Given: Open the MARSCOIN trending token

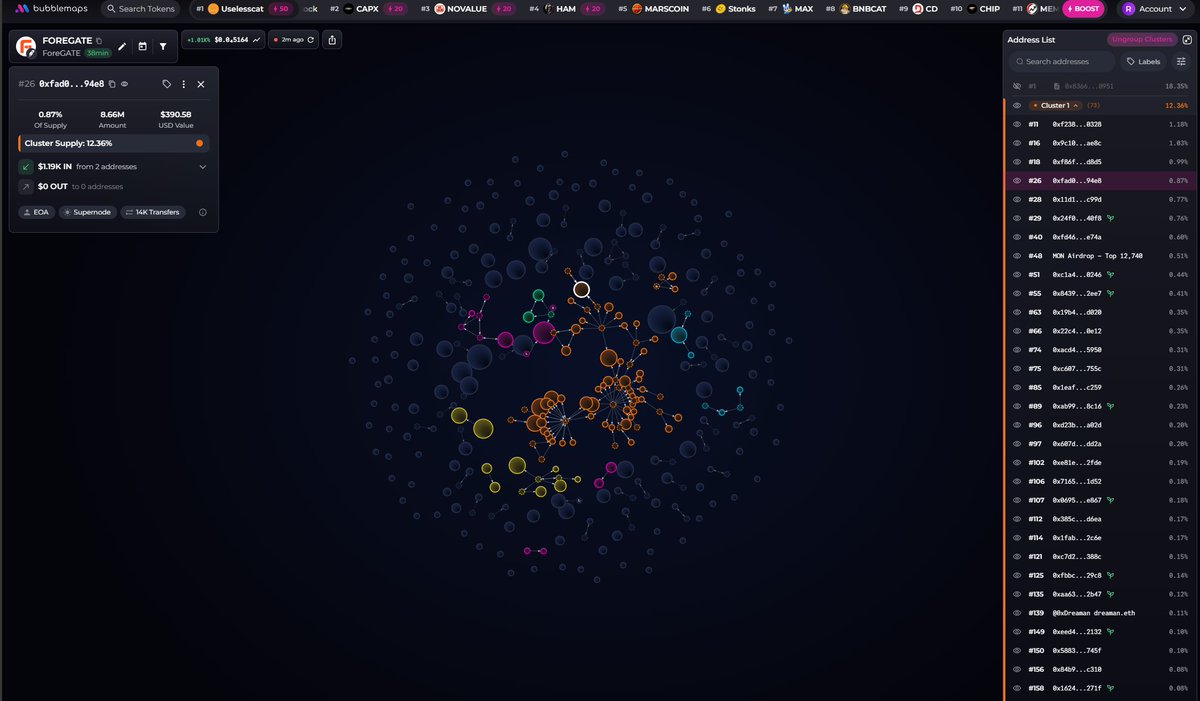Looking at the screenshot, I should click(659, 9).
